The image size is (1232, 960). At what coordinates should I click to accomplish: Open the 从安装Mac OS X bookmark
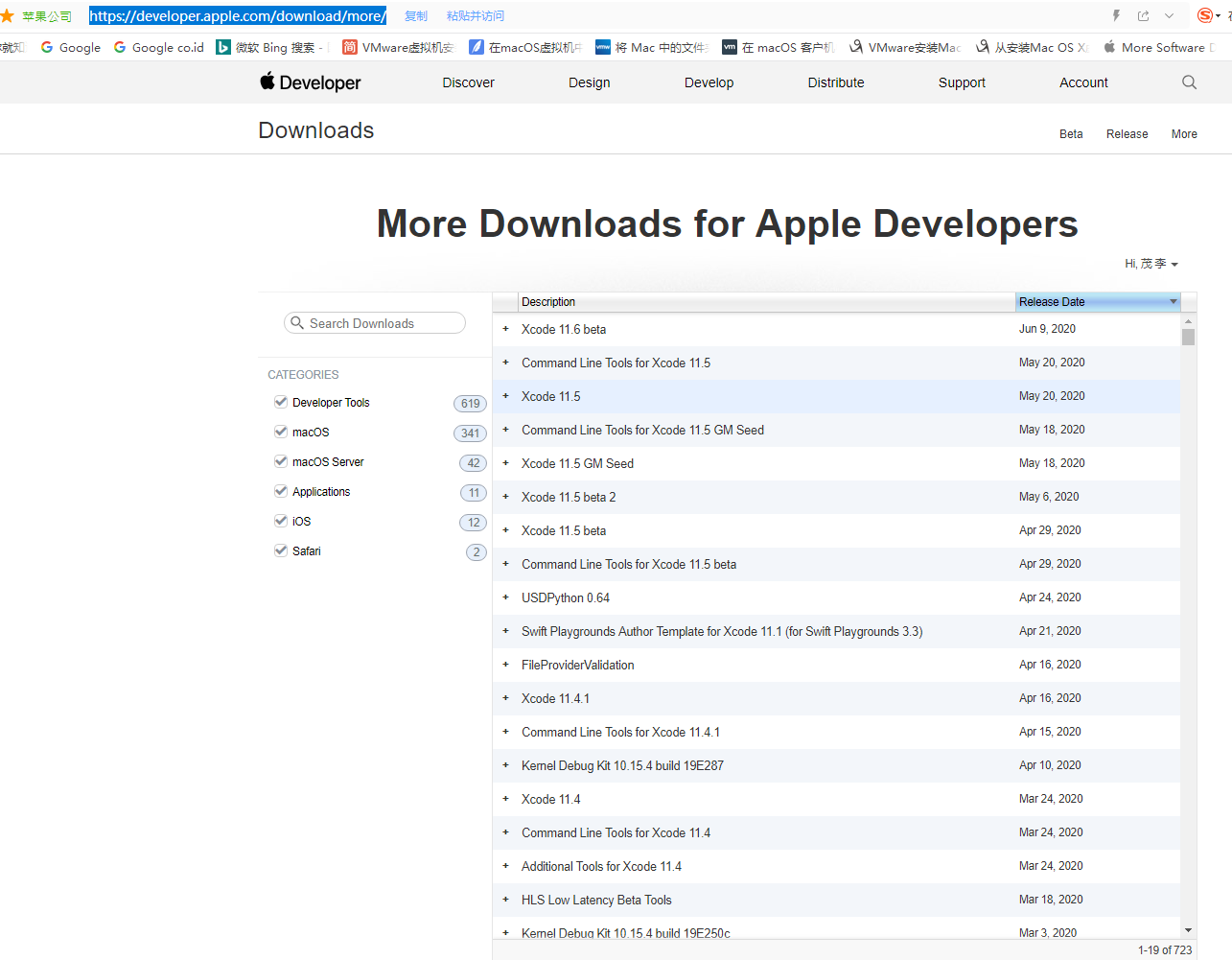[x=1032, y=47]
